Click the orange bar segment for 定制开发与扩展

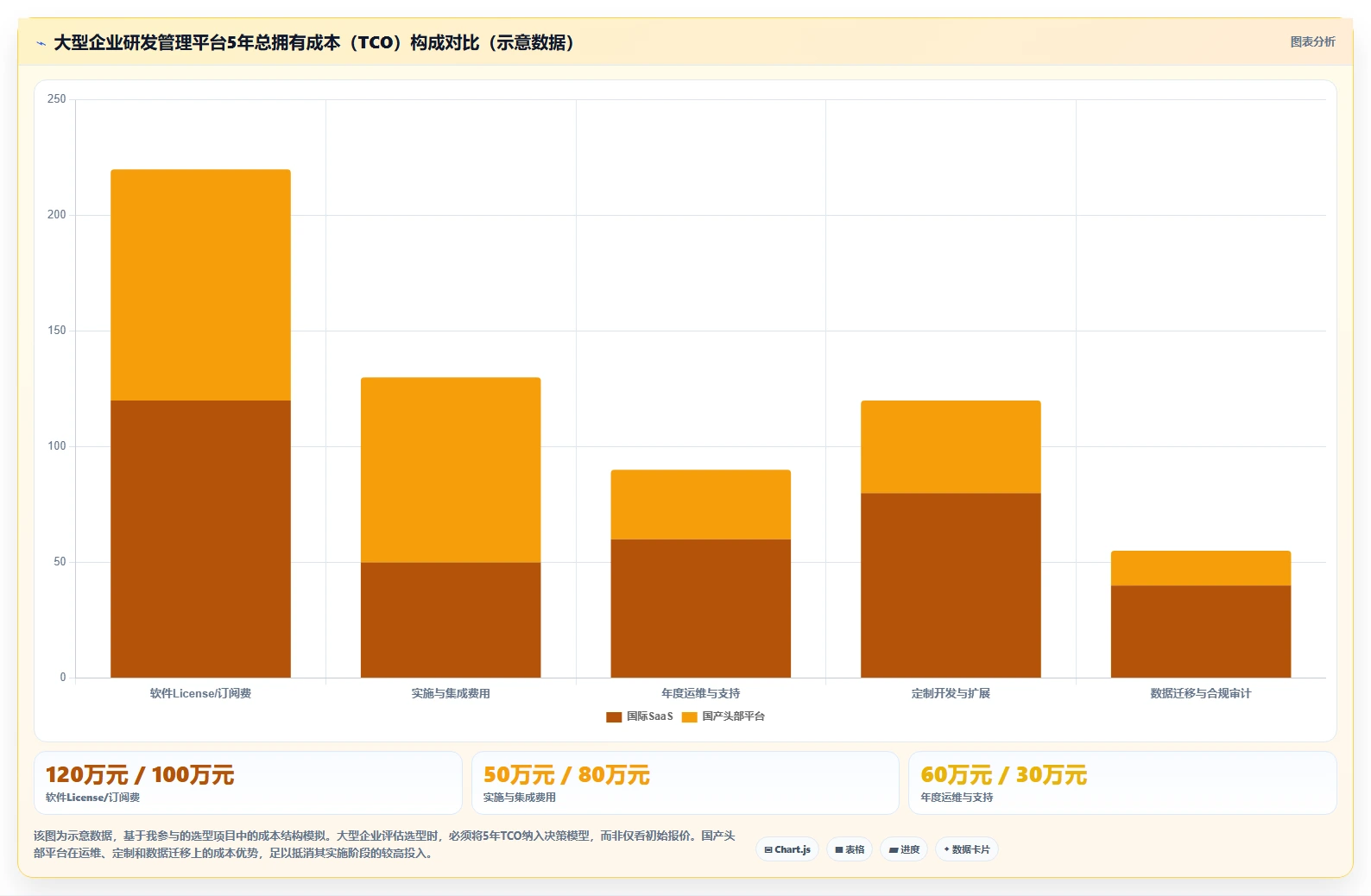[x=951, y=446]
